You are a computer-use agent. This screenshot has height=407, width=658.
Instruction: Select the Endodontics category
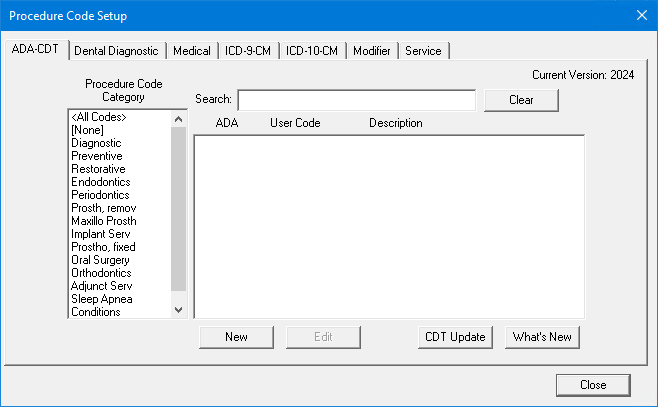[x=100, y=182]
